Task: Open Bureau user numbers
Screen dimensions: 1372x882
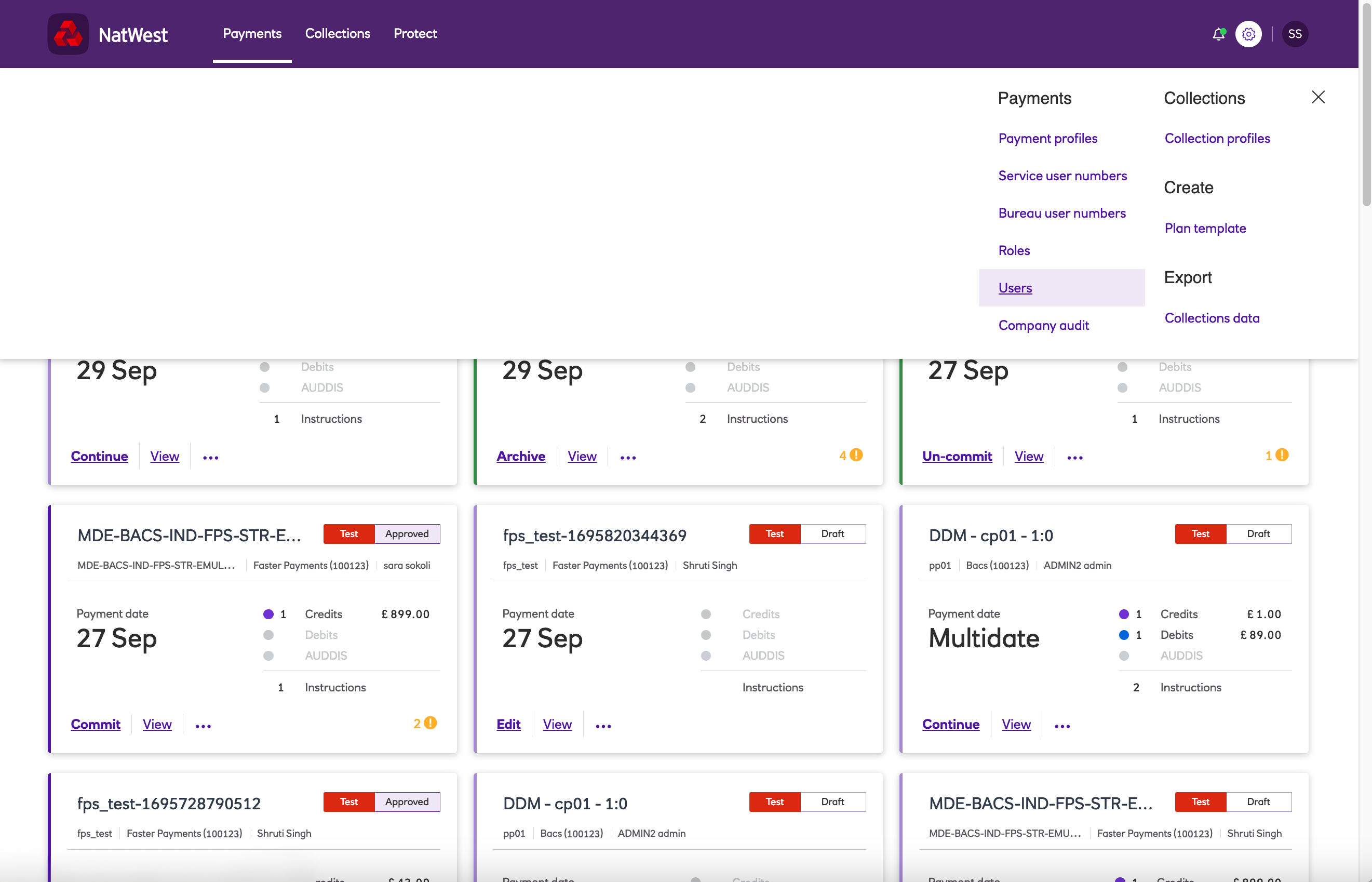Action: point(1061,213)
